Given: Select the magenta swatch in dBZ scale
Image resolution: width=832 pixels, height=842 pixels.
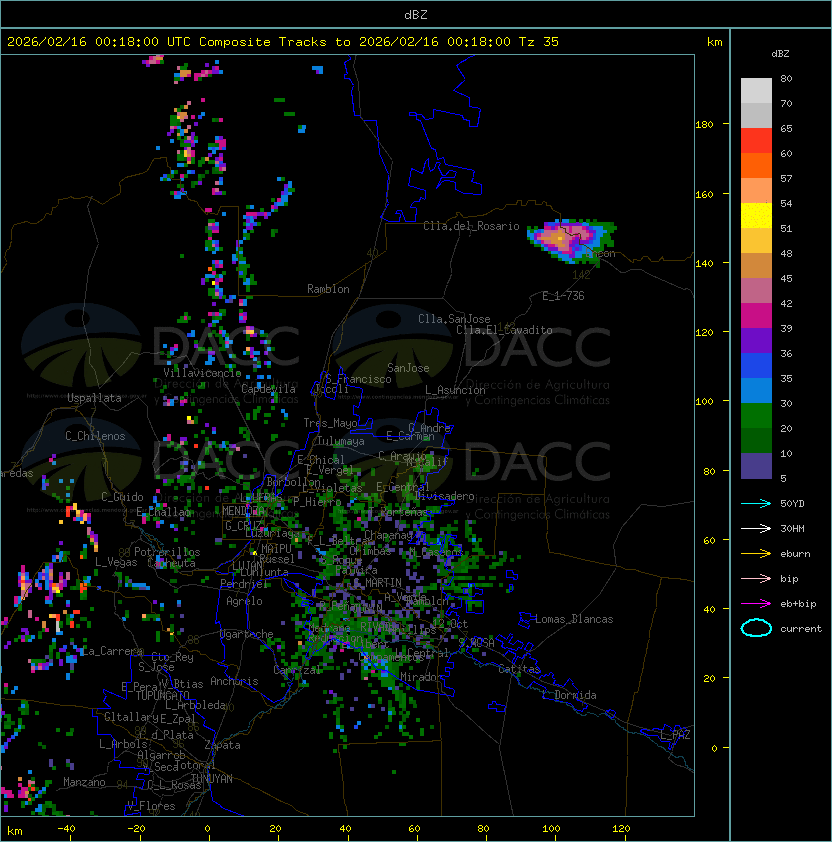Looking at the screenshot, I should pyautogui.click(x=756, y=316).
